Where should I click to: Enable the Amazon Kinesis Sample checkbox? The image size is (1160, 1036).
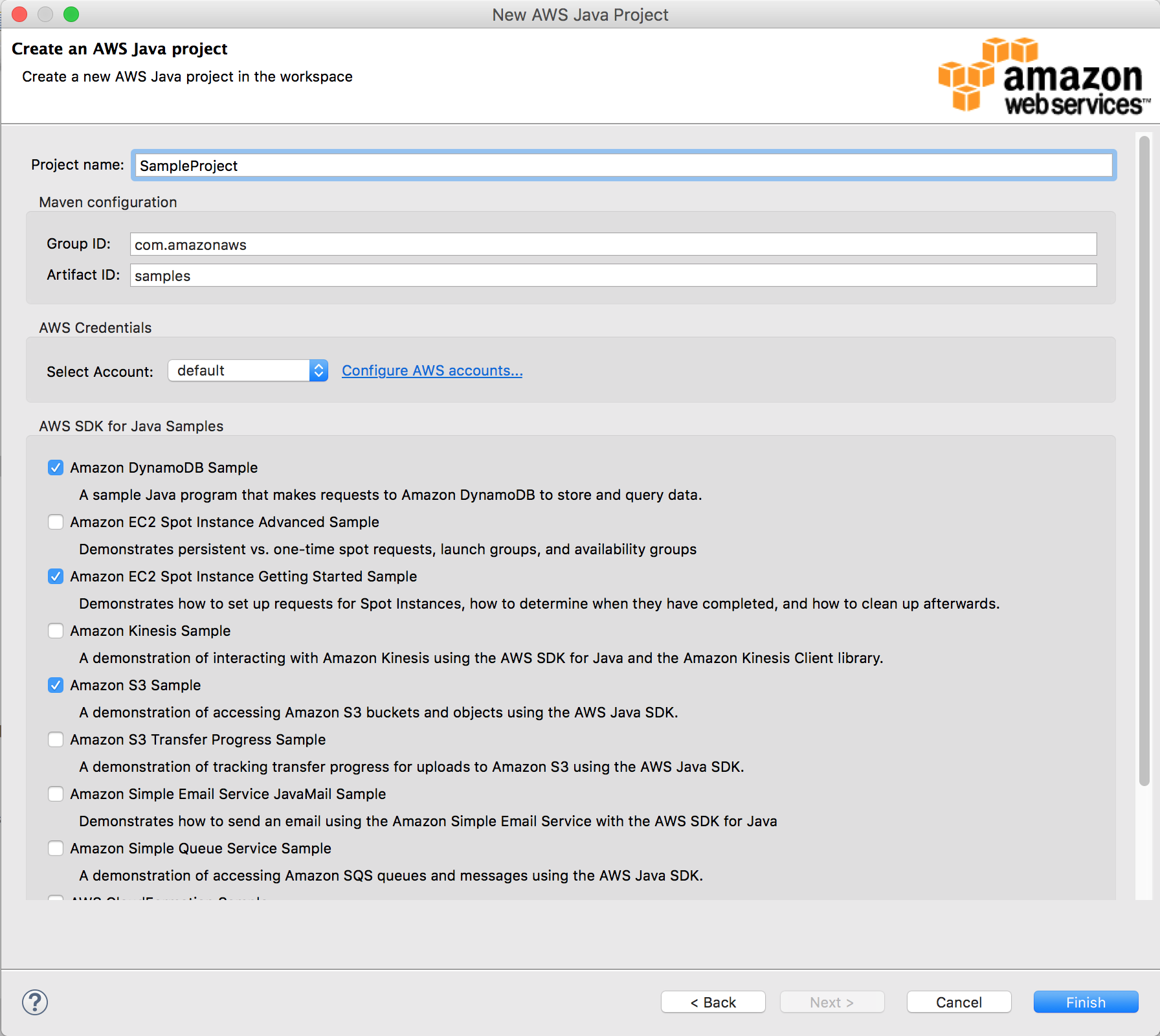[x=56, y=631]
